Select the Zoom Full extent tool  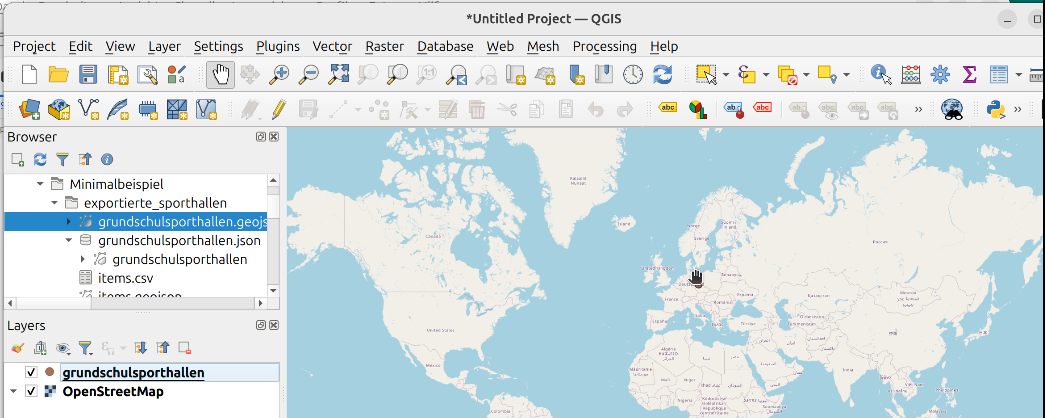coord(339,74)
